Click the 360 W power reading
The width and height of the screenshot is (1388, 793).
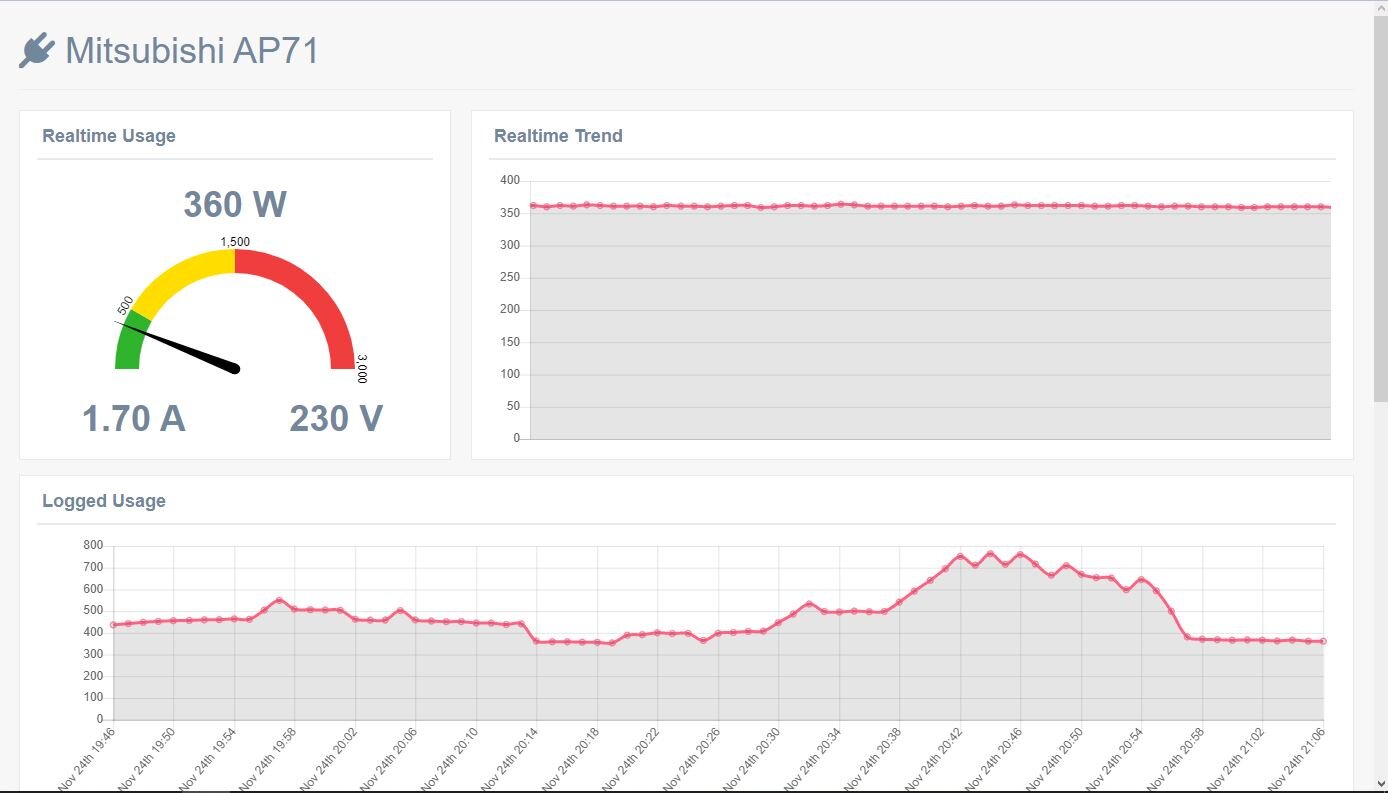coord(235,204)
